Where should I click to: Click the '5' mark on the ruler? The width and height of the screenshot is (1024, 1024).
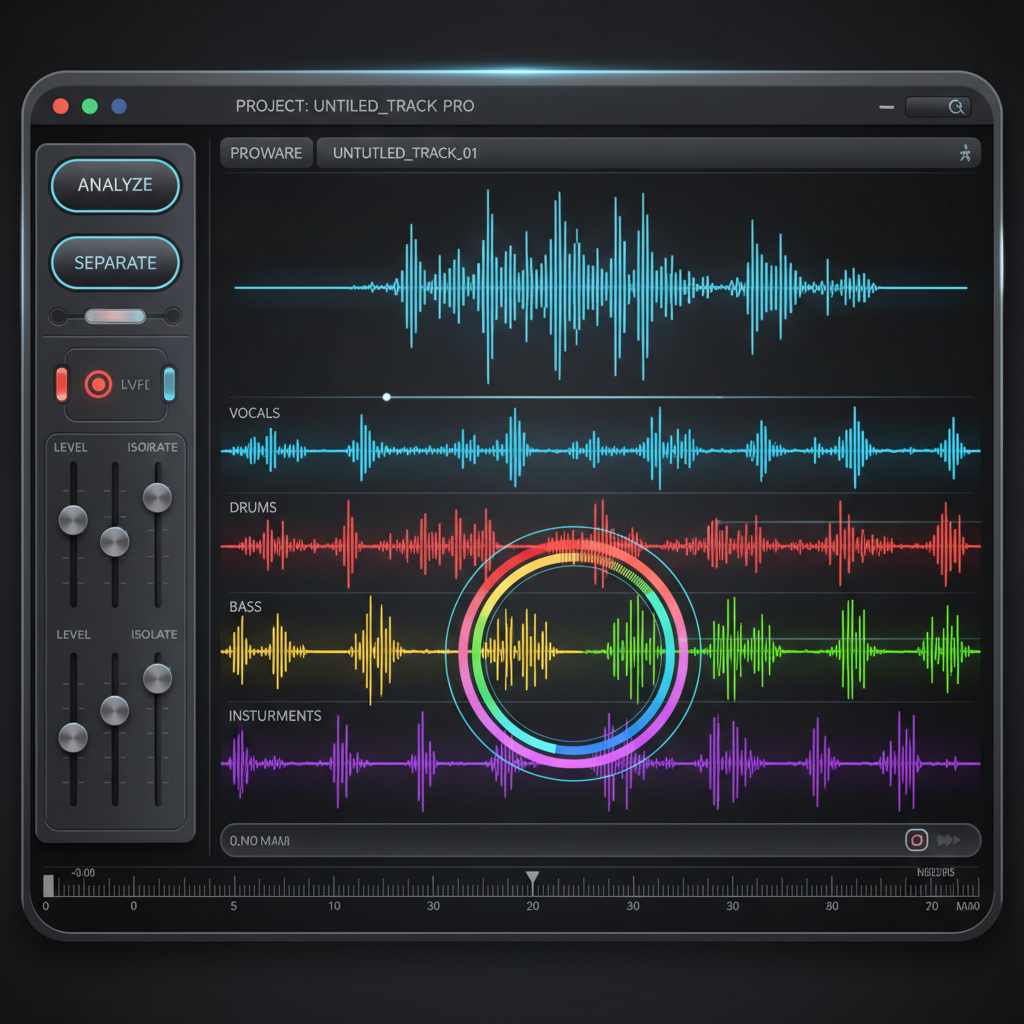click(x=234, y=906)
